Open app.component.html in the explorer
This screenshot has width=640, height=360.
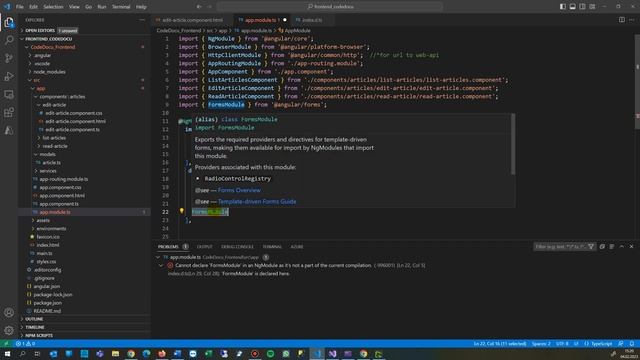[62, 196]
